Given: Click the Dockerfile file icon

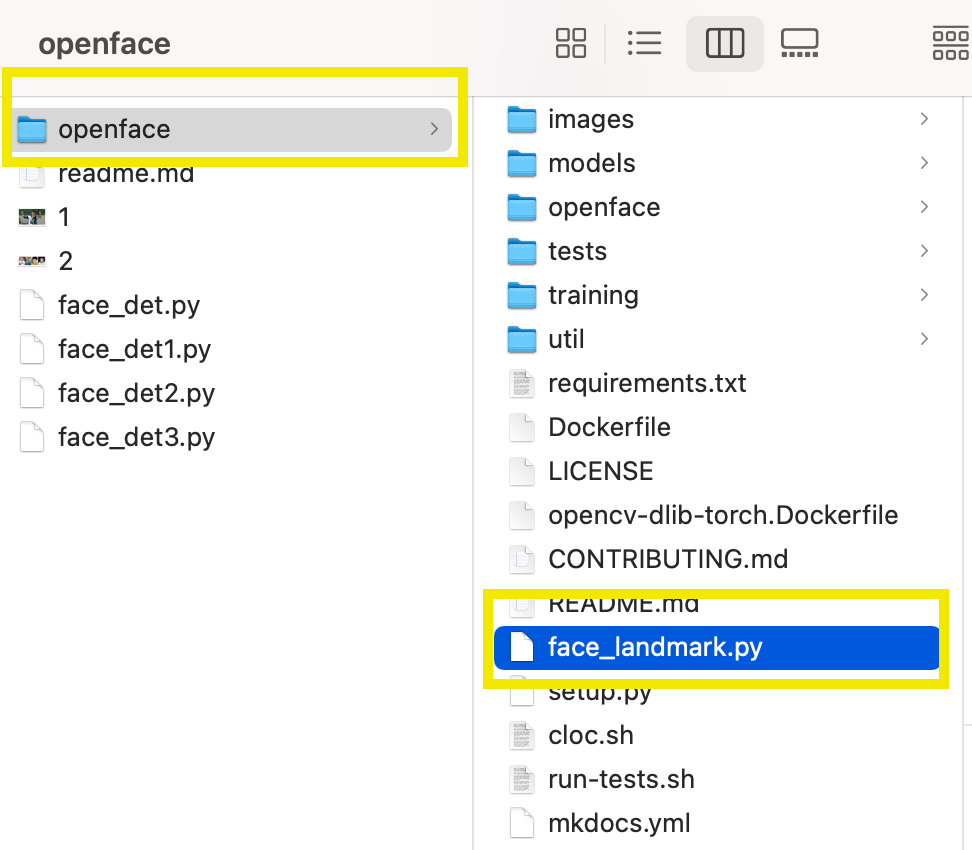Looking at the screenshot, I should point(521,427).
